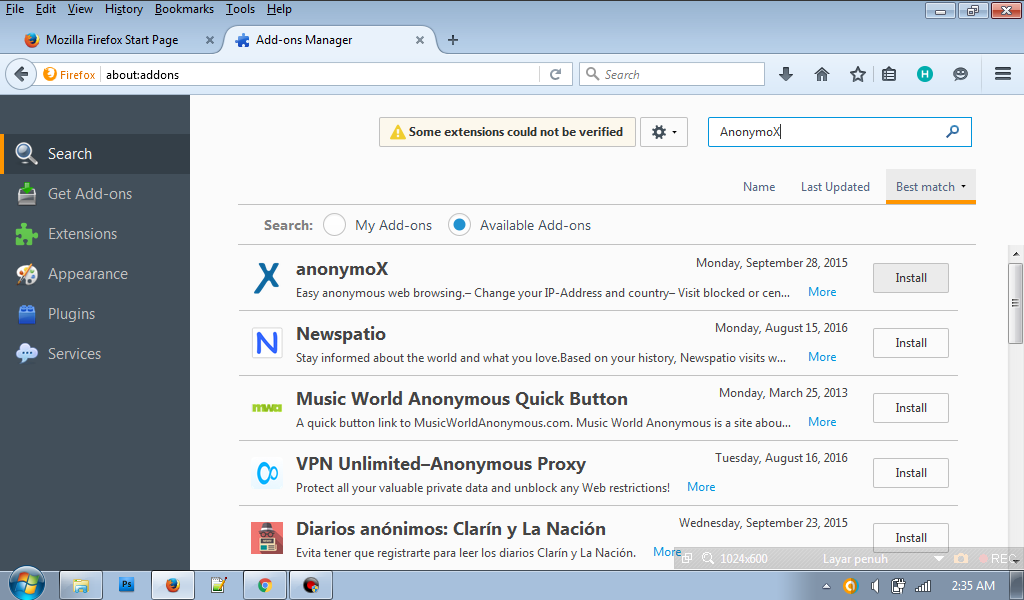Open new tab with plus button
The height and width of the screenshot is (600, 1024).
coord(453,40)
